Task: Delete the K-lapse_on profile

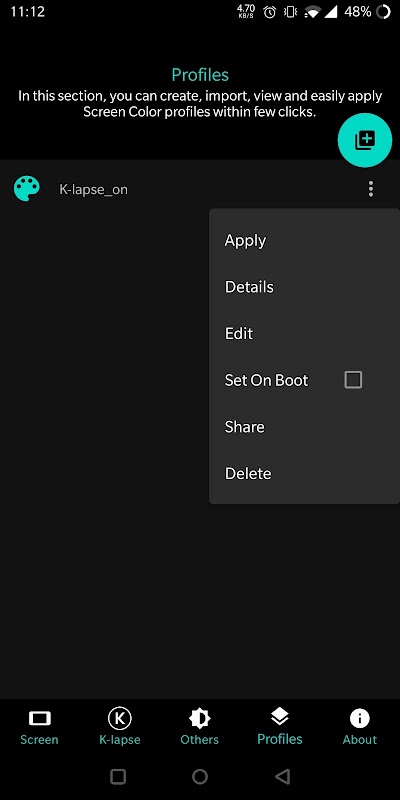Action: click(248, 473)
